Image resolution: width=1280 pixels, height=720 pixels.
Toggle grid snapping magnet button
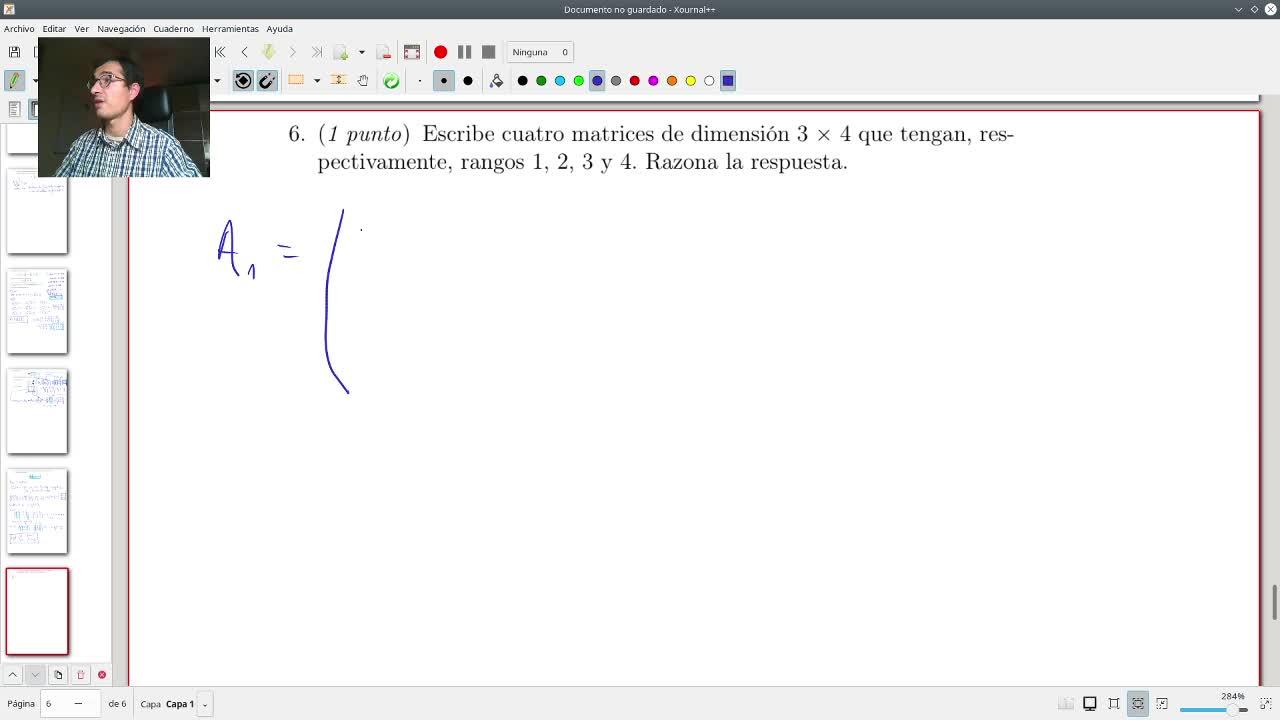click(x=267, y=81)
